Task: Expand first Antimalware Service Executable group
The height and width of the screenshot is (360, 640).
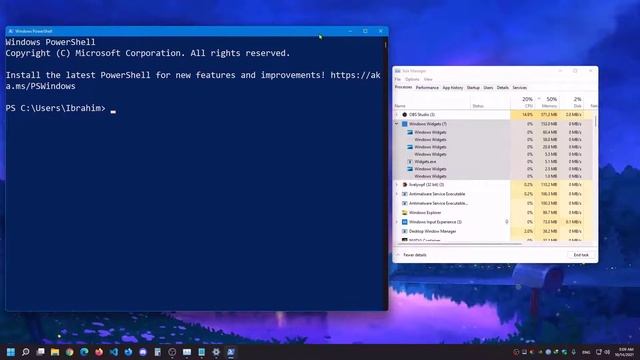Action: (x=397, y=194)
